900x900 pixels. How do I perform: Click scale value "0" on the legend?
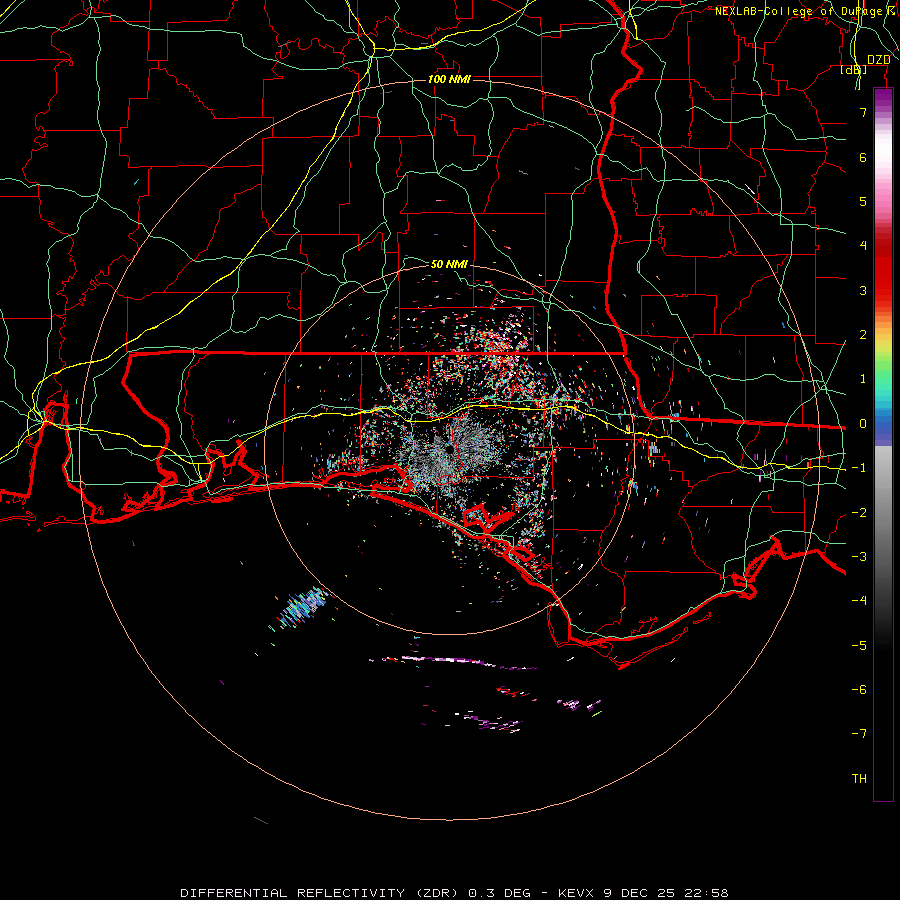tap(863, 424)
